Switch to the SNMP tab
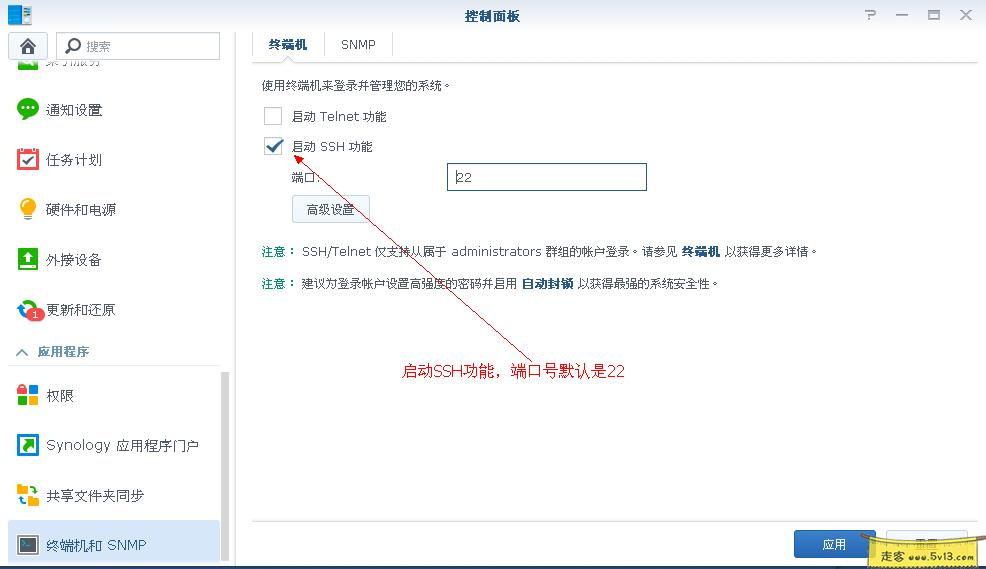Viewport: 986px width, 569px height. coord(358,45)
